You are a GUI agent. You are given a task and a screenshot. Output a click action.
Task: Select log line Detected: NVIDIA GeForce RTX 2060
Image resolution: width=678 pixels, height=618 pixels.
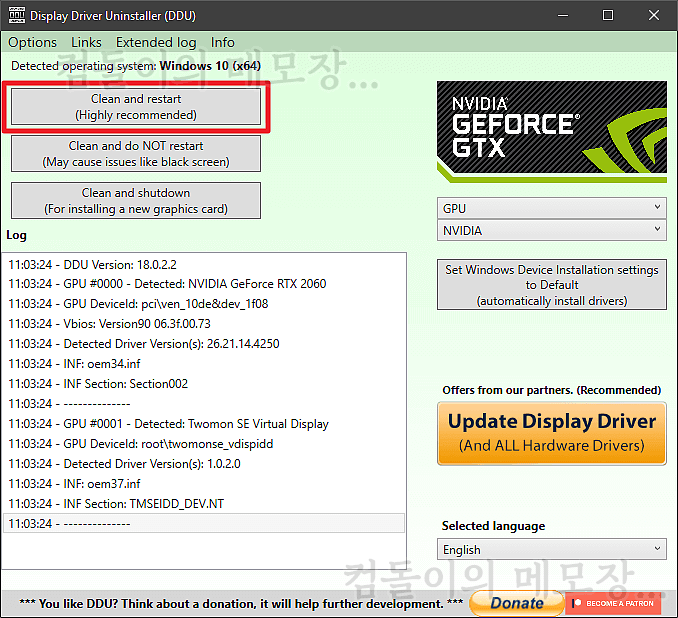204,284
